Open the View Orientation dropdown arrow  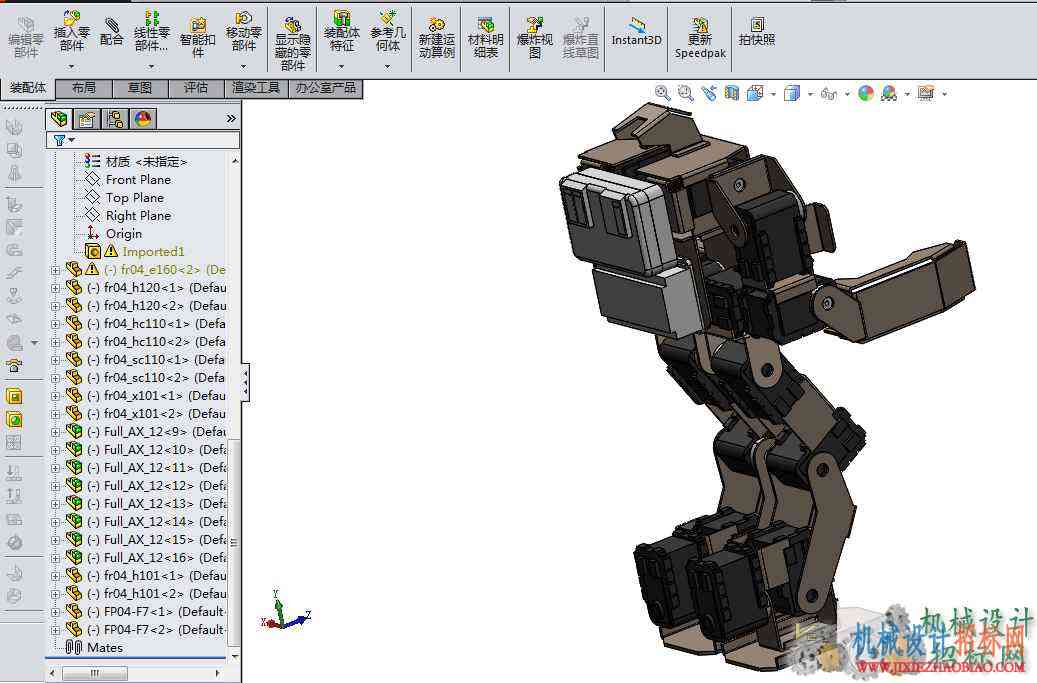point(773,94)
